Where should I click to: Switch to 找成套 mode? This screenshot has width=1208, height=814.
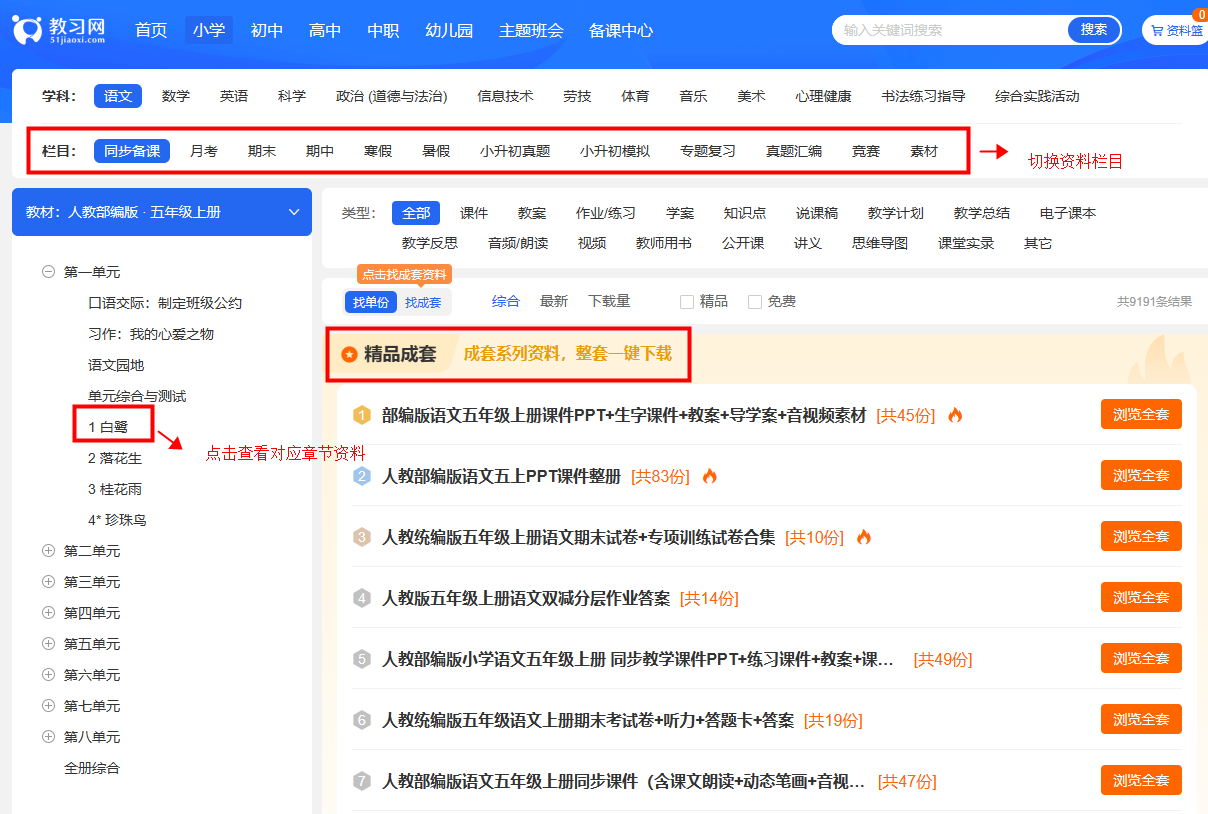(x=423, y=302)
